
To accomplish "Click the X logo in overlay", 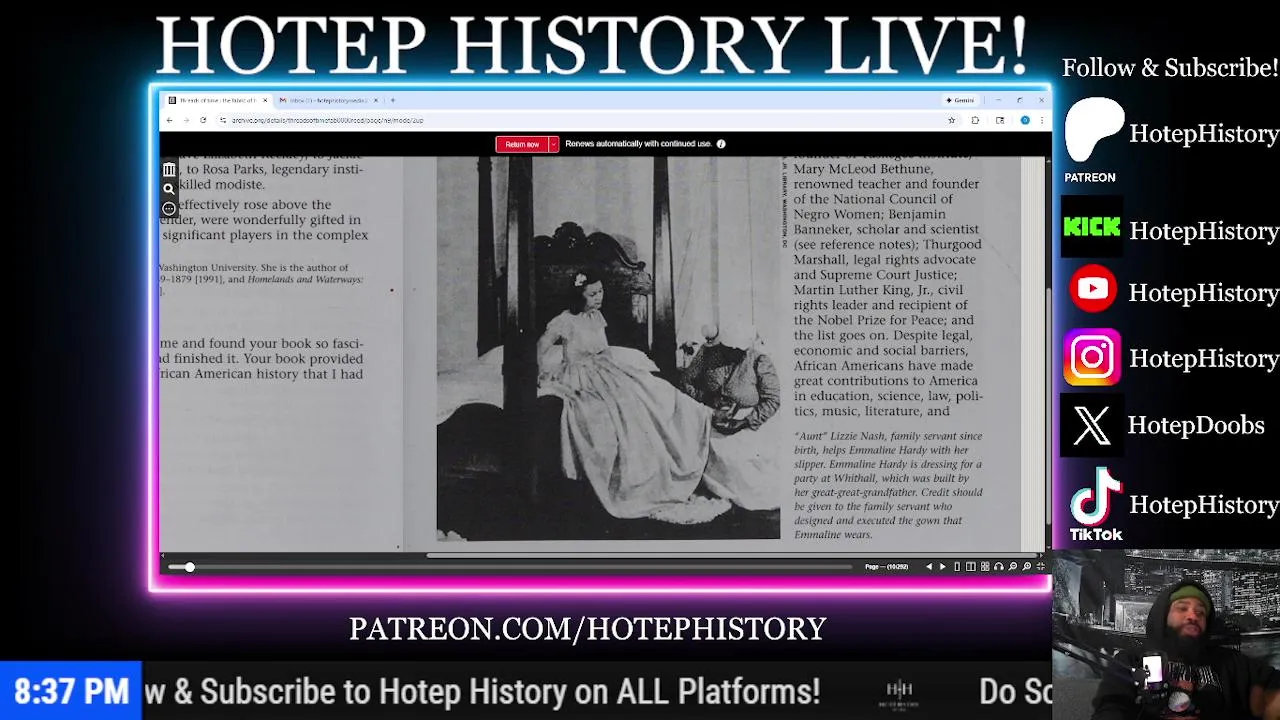I will (1091, 426).
